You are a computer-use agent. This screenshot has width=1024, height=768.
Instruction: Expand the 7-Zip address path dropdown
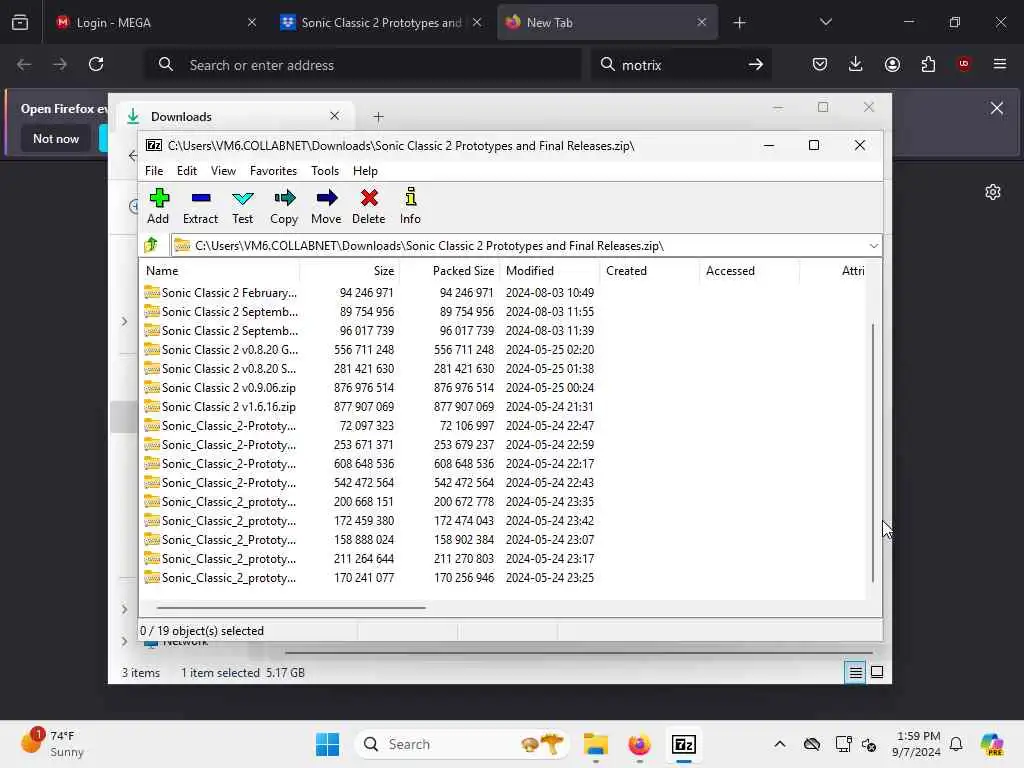[873, 246]
